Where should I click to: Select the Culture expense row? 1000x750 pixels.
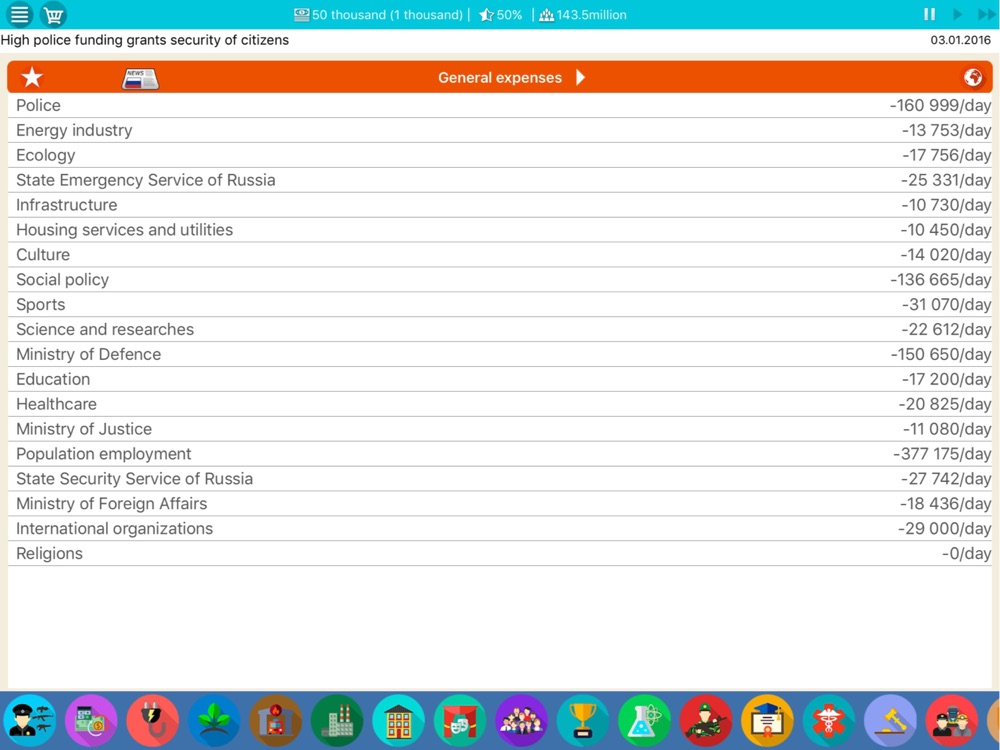coord(500,254)
